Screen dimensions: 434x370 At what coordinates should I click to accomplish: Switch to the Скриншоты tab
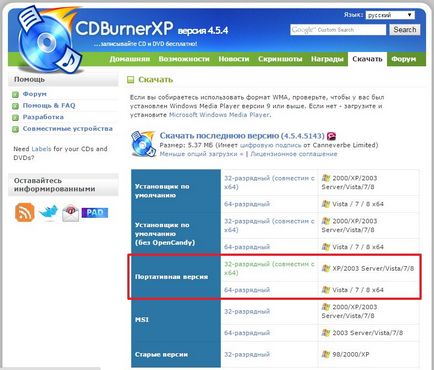coord(280,59)
